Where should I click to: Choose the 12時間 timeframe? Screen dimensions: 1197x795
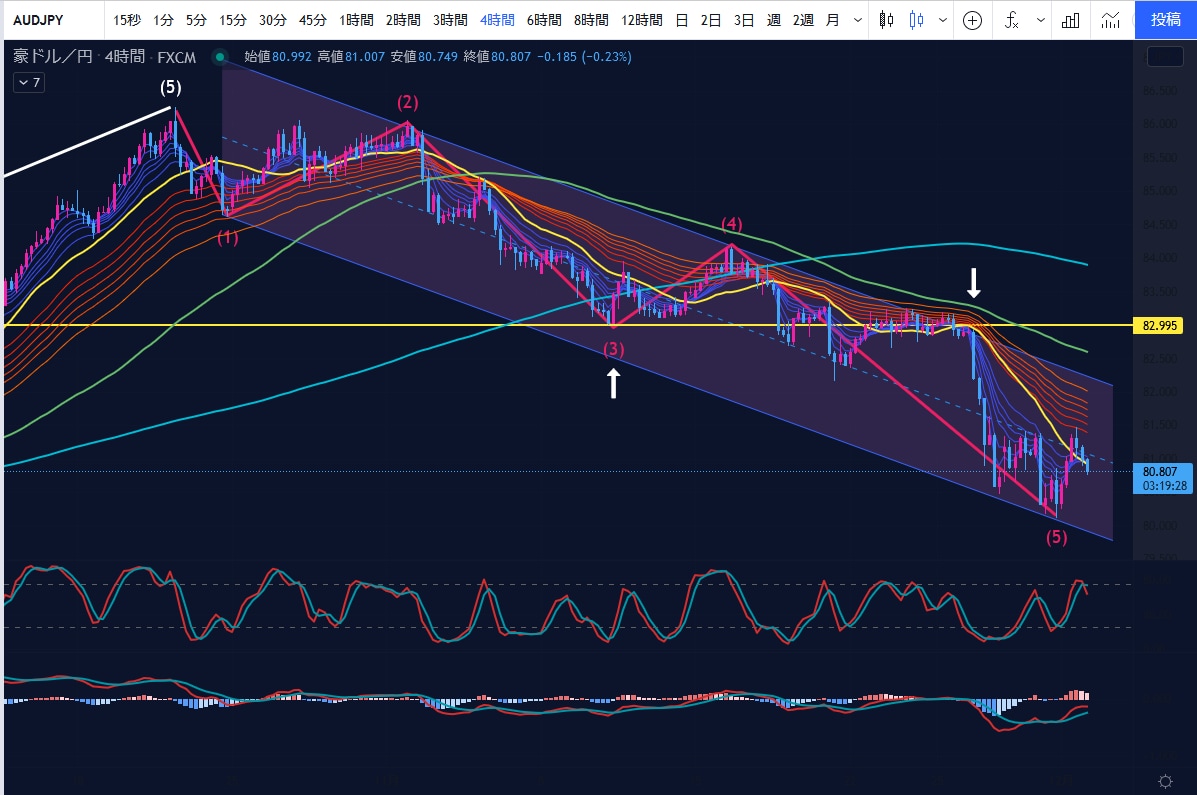(642, 20)
